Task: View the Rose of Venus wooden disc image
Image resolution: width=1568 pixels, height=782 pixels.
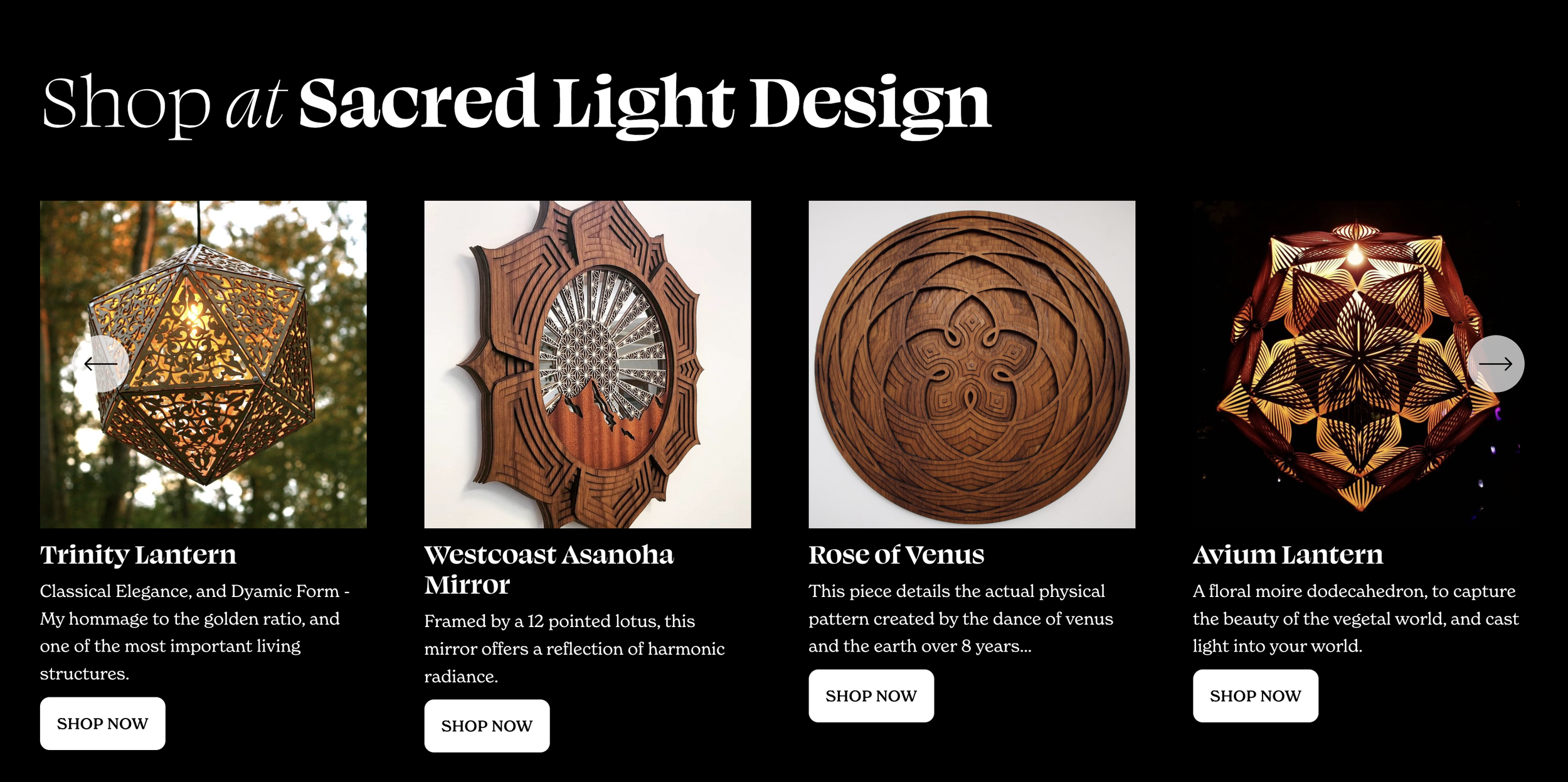Action: pyautogui.click(x=972, y=364)
